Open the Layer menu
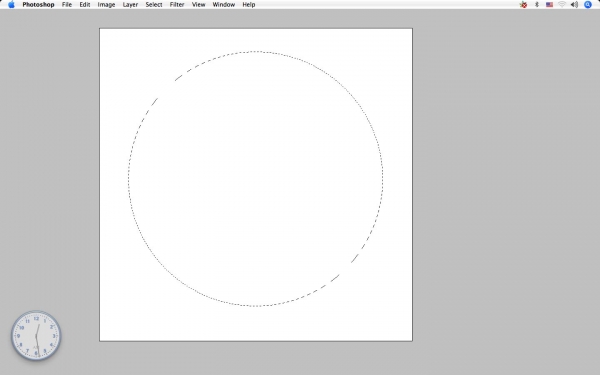 pyautogui.click(x=130, y=5)
